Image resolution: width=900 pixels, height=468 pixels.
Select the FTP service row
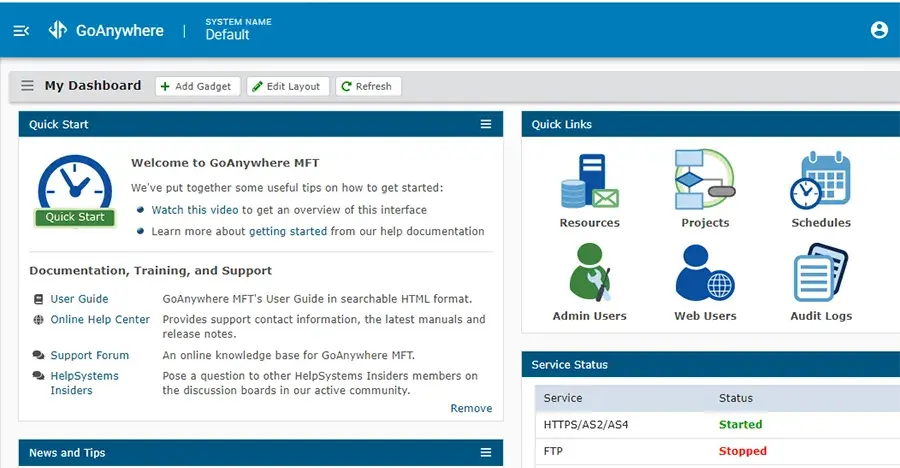point(717,451)
